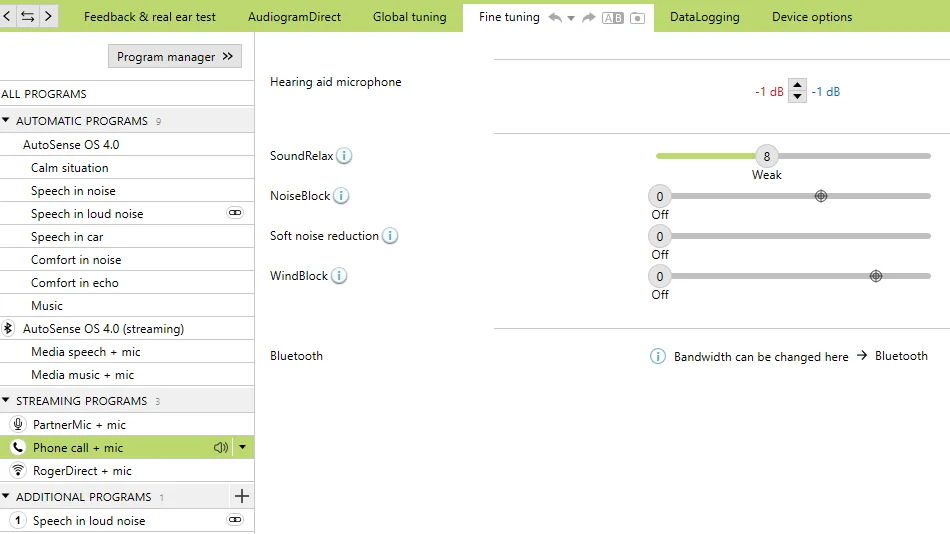
Task: Click the A/B comparison icon
Action: click(613, 18)
